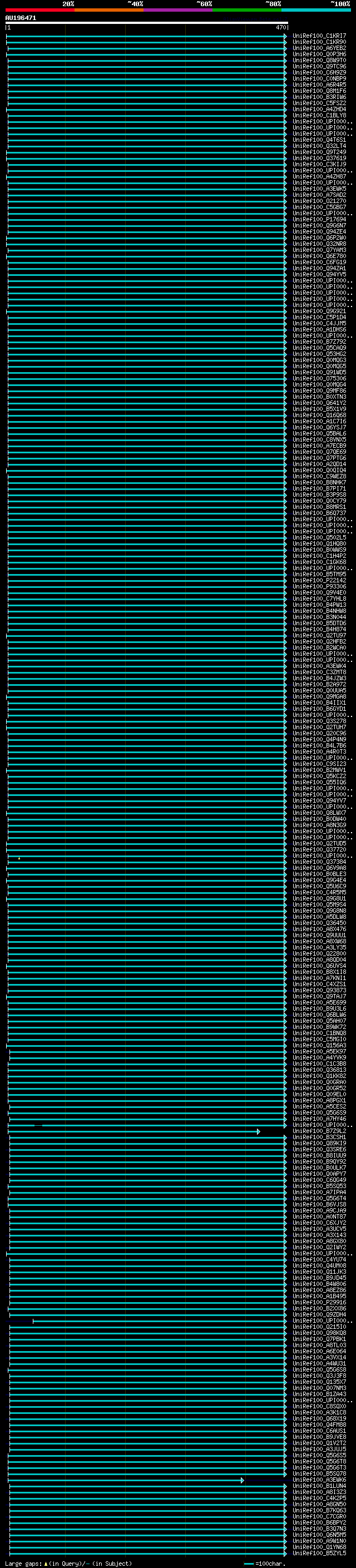Image resolution: width=356 pixels, height=1568 pixels.
Task: Select label UniRef100_A8N3G9
Action: pyautogui.click(x=319, y=825)
